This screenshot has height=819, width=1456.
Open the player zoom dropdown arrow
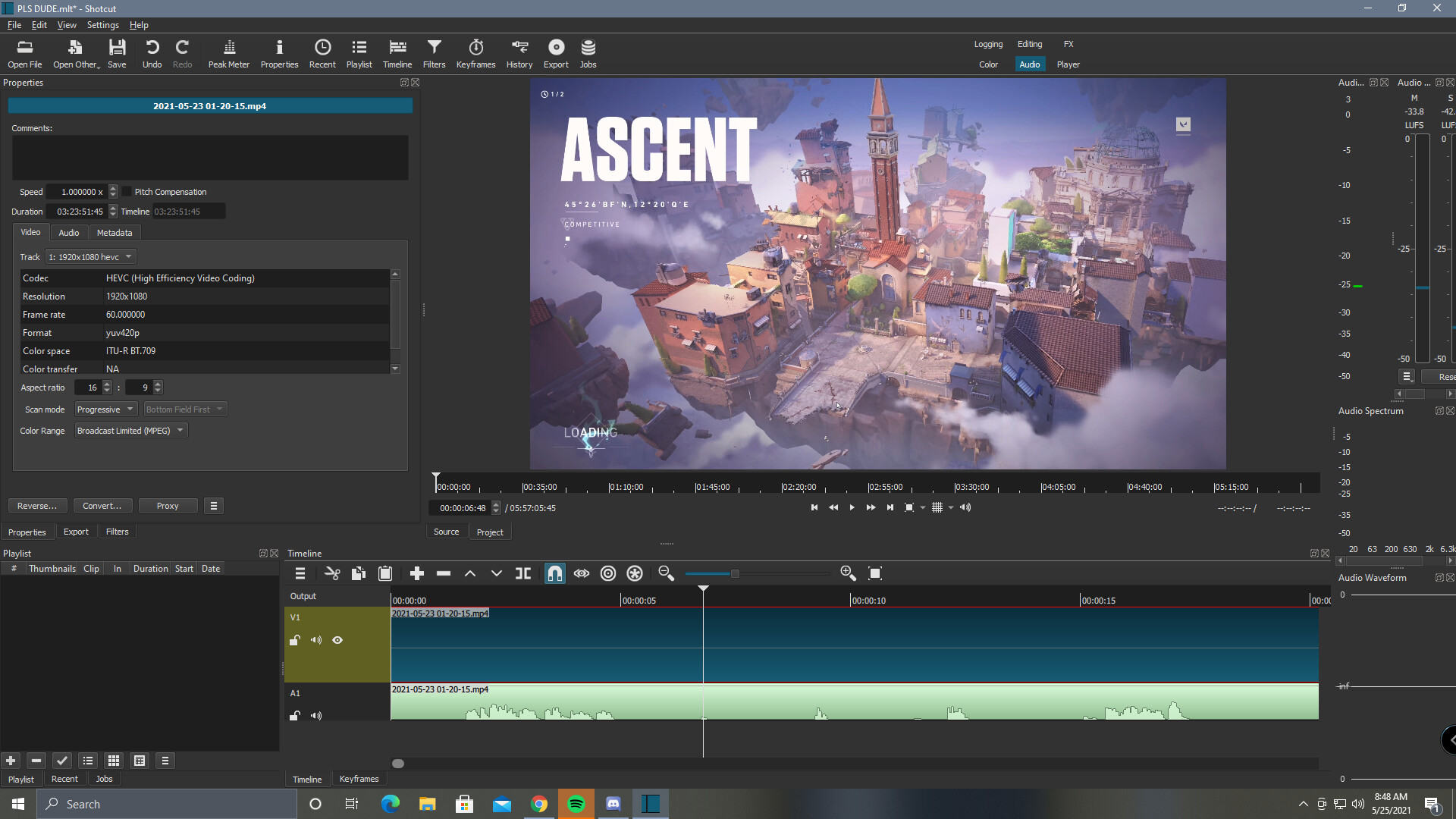click(x=923, y=508)
